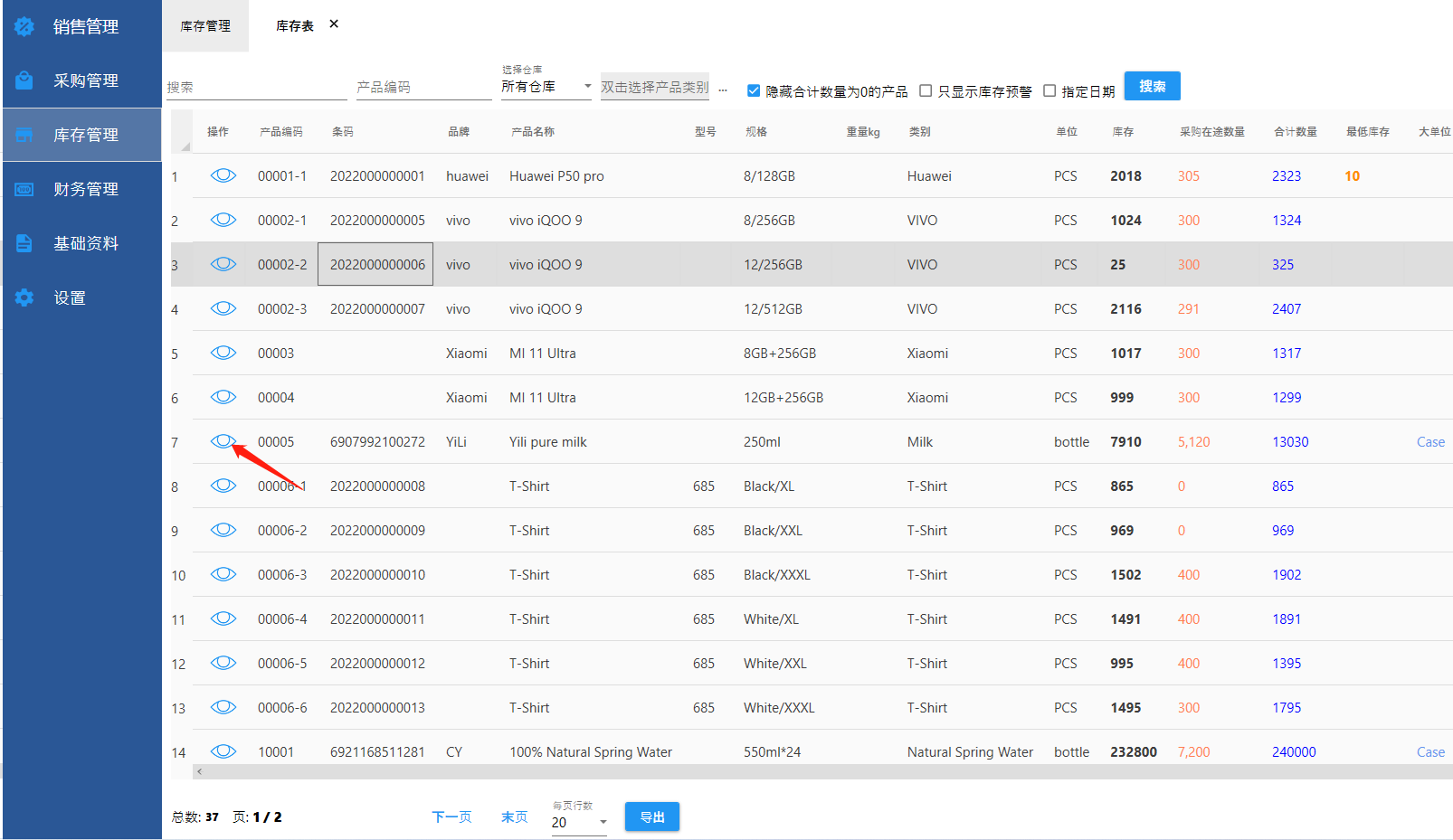Click eye icon for Yili pure milk row

pos(223,441)
